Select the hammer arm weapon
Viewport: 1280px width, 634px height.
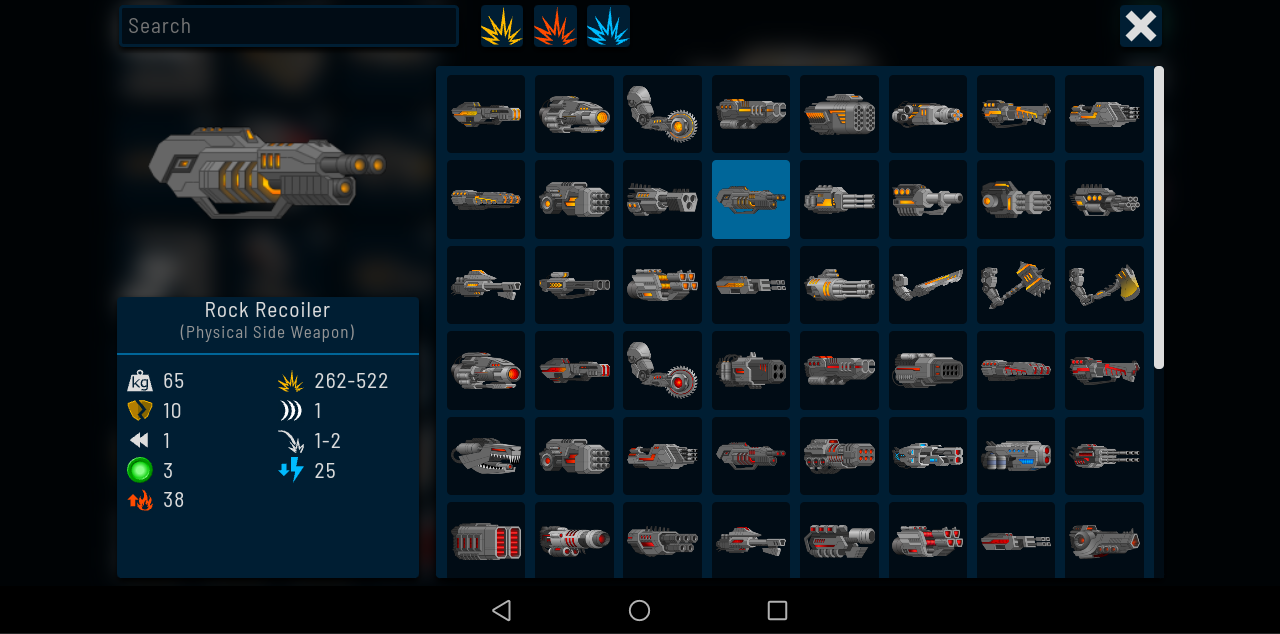coord(1016,285)
